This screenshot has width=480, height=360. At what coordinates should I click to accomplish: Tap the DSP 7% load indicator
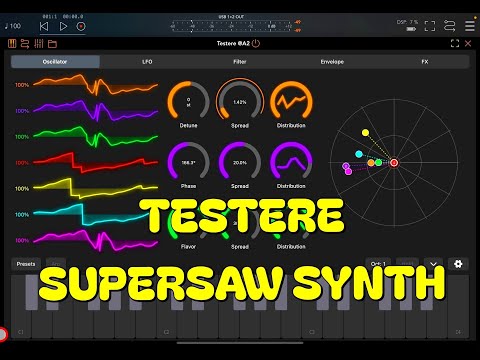click(407, 22)
